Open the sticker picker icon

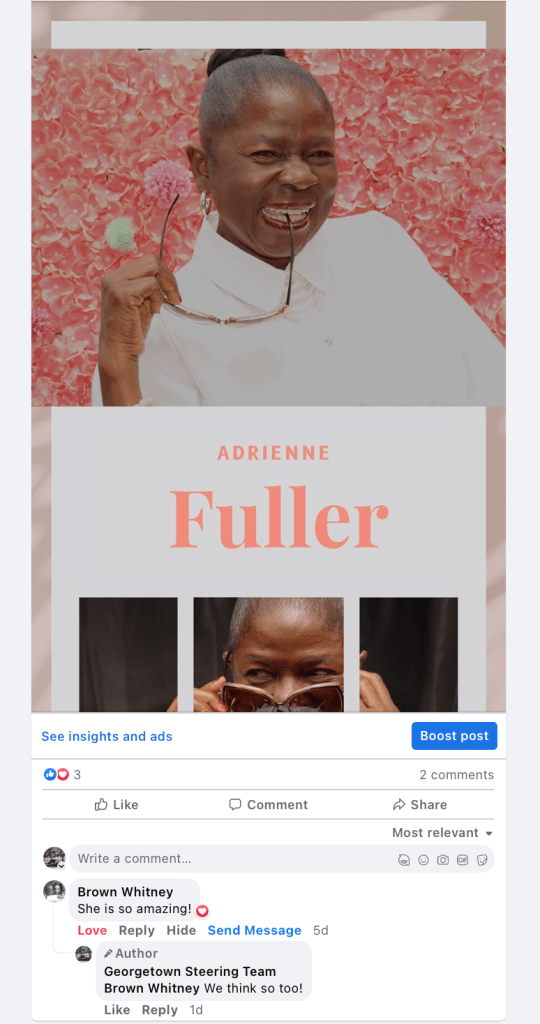coord(482,859)
